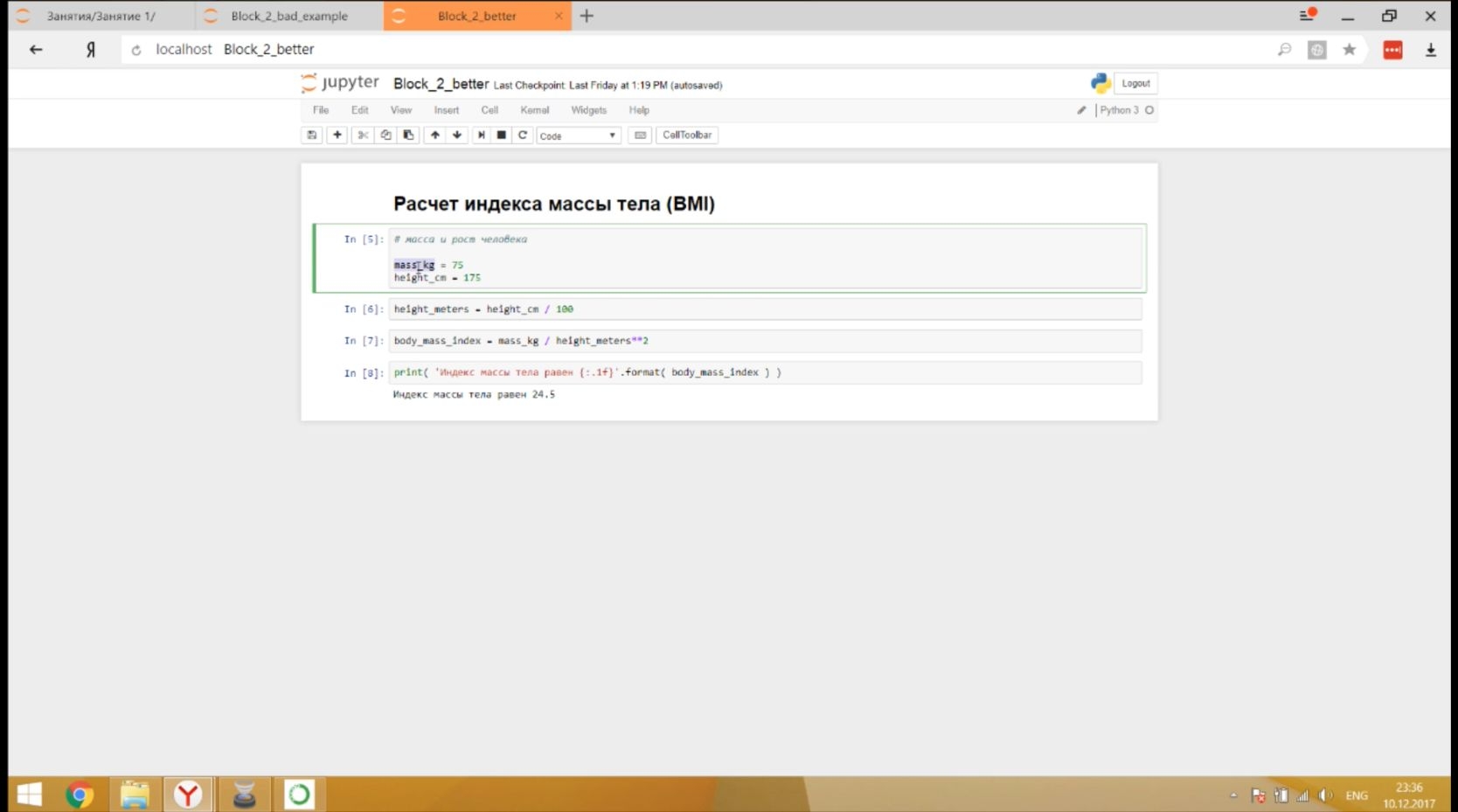Click the pencil edit-mode indicator icon
Screen dimensions: 1458x812
tap(1081, 110)
